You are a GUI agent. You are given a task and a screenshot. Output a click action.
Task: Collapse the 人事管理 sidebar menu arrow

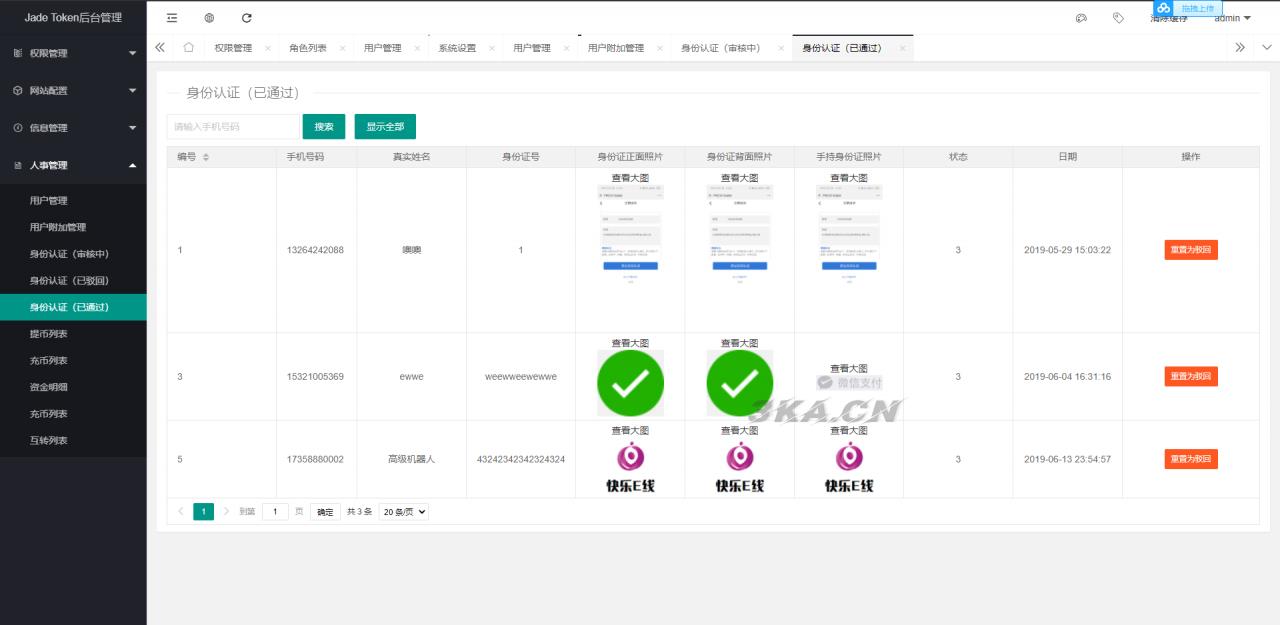[x=133, y=165]
